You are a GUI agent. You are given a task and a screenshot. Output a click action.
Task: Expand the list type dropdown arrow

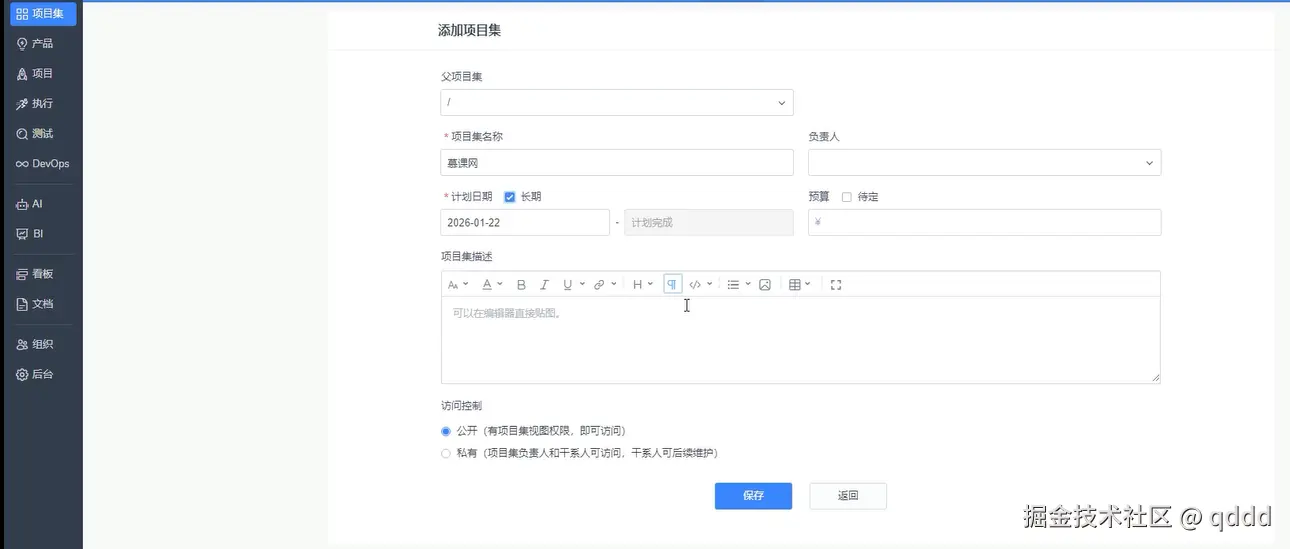tap(748, 285)
